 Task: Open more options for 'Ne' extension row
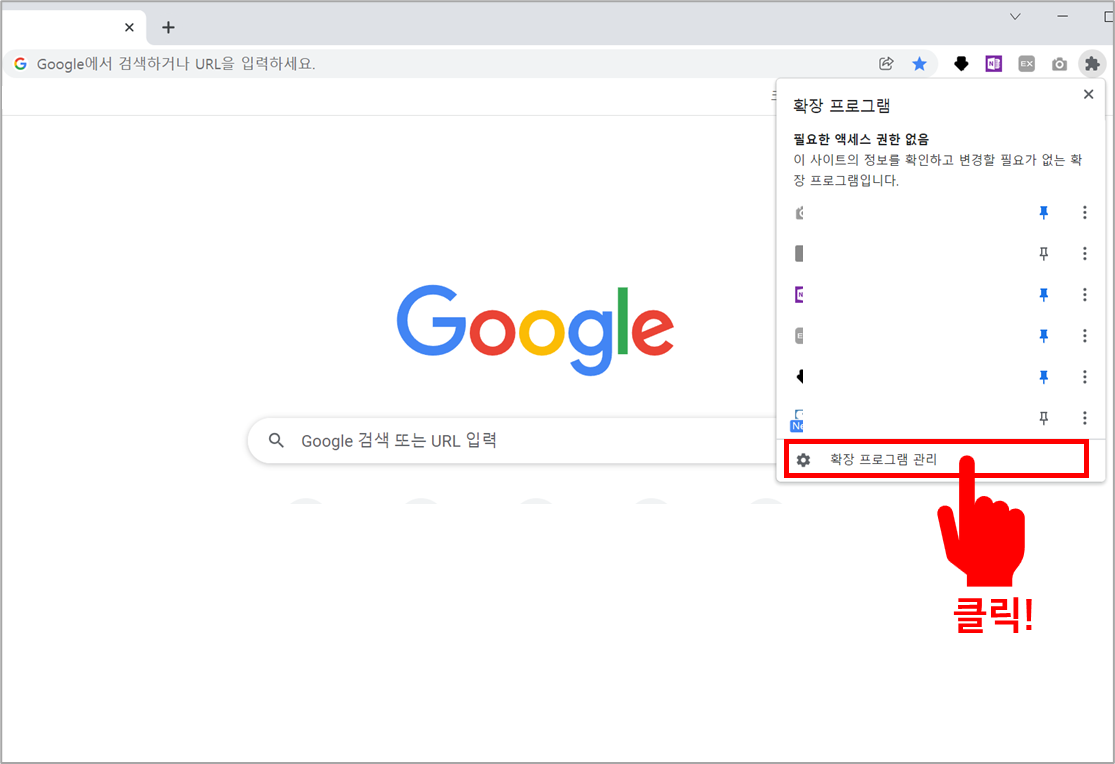point(1084,418)
